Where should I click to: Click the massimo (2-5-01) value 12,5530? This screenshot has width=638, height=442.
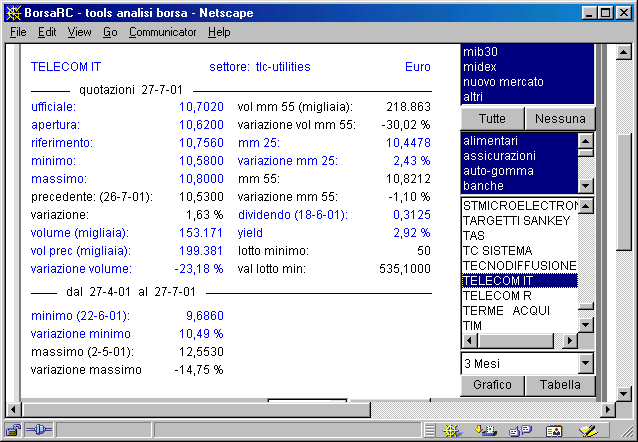pyautogui.click(x=201, y=352)
